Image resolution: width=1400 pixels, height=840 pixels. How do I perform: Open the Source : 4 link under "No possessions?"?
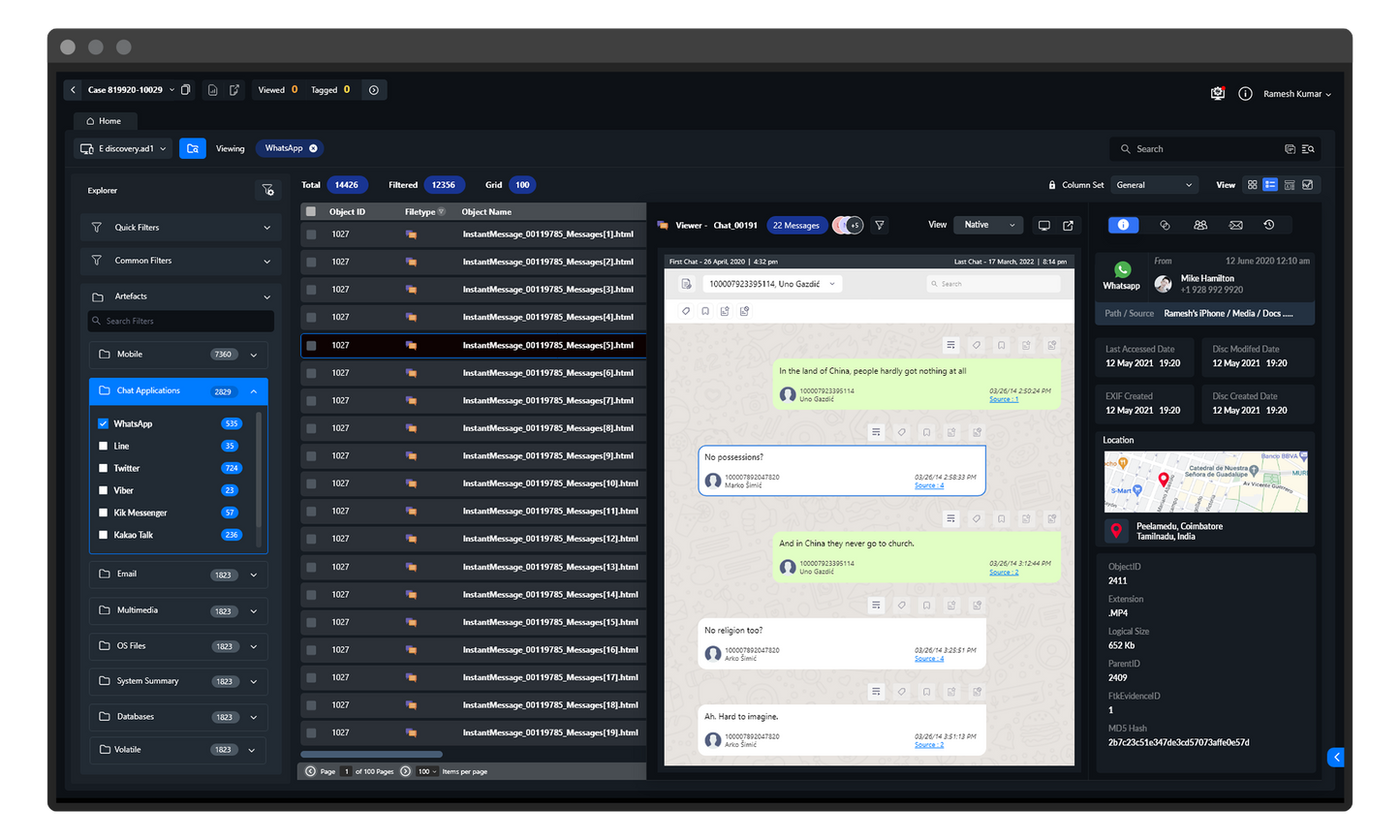click(928, 485)
